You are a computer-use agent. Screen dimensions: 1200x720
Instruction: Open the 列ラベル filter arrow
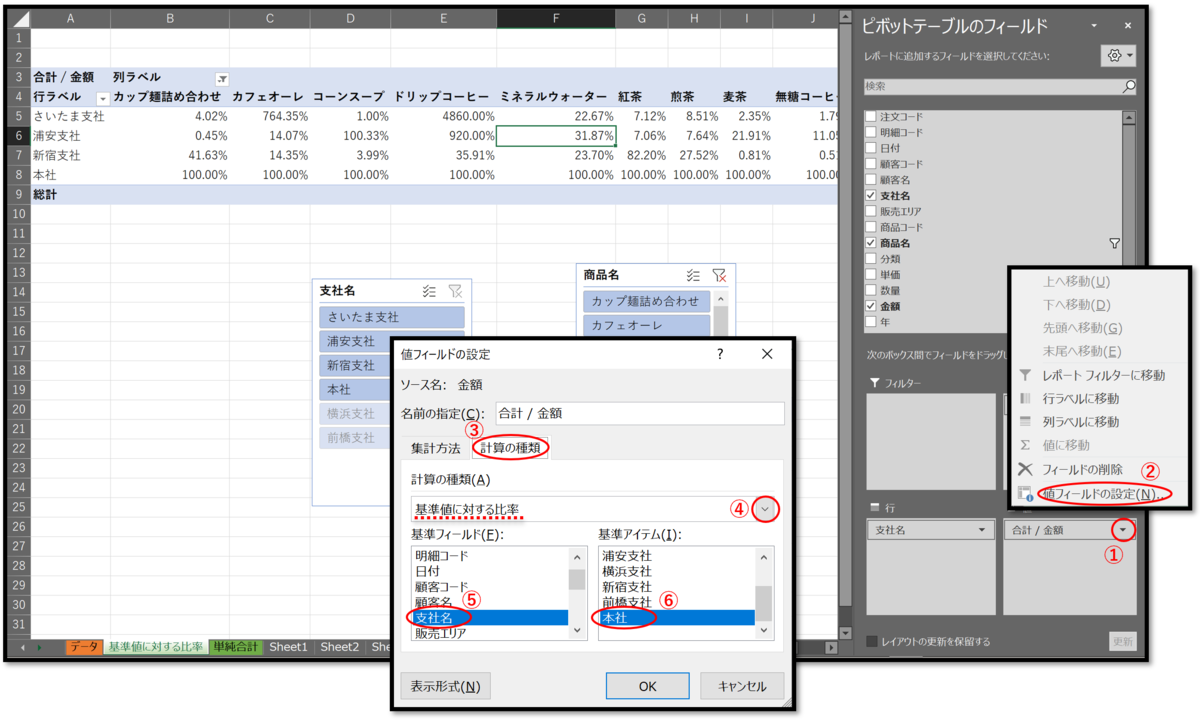click(x=222, y=78)
